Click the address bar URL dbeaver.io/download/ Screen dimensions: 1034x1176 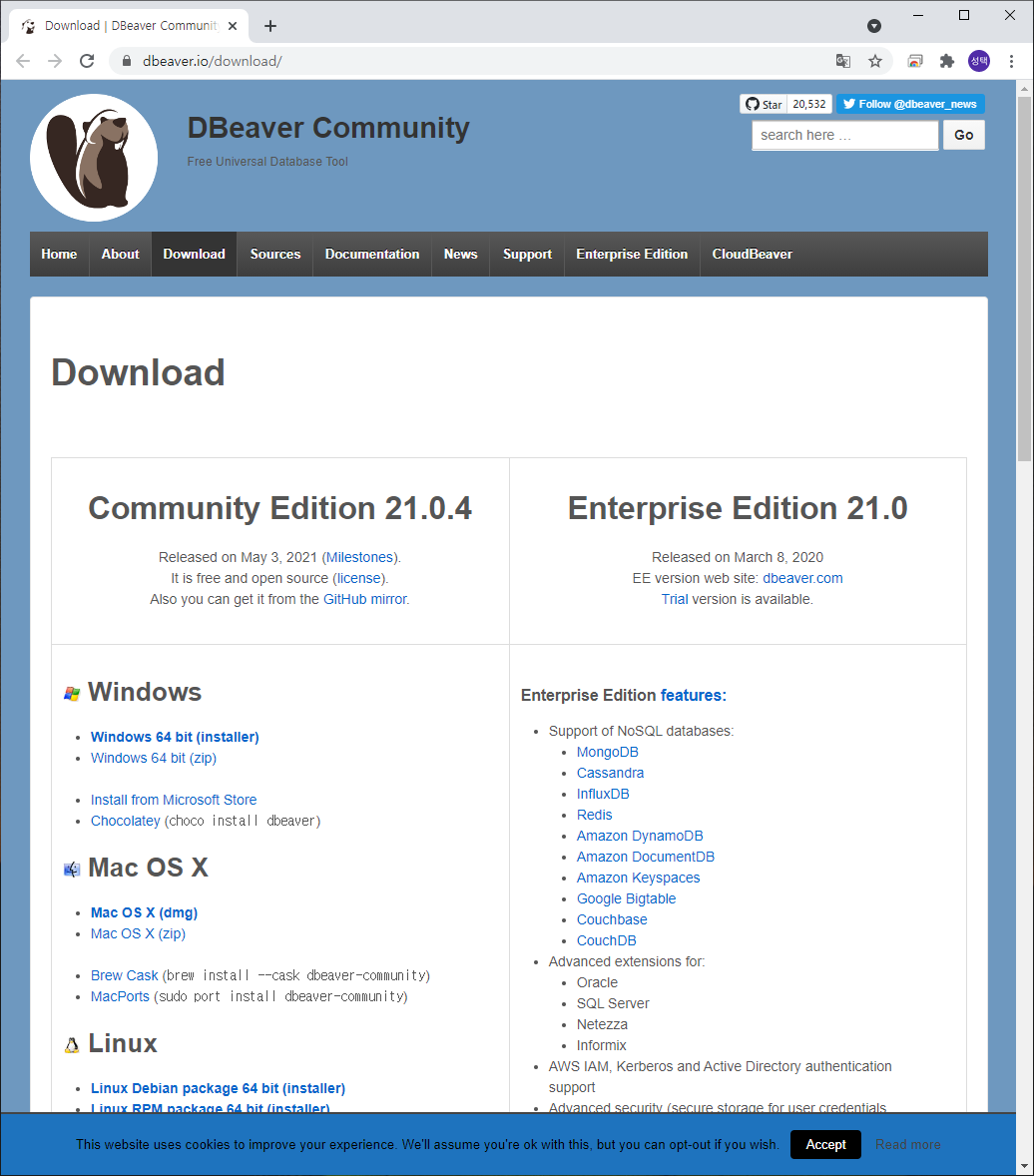pos(213,61)
